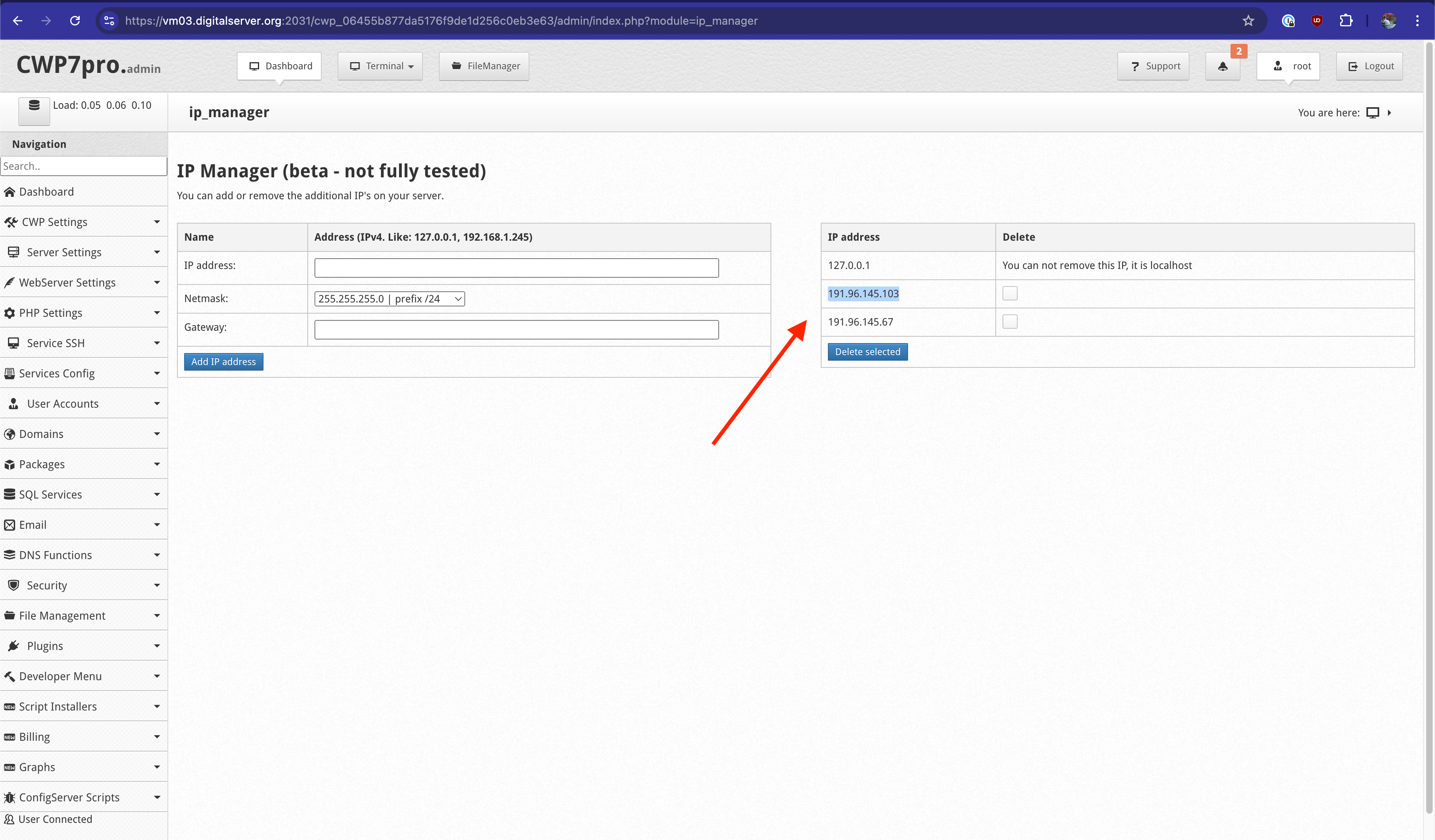The height and width of the screenshot is (840, 1435).
Task: Click the Packages box icon
Action: (x=9, y=464)
